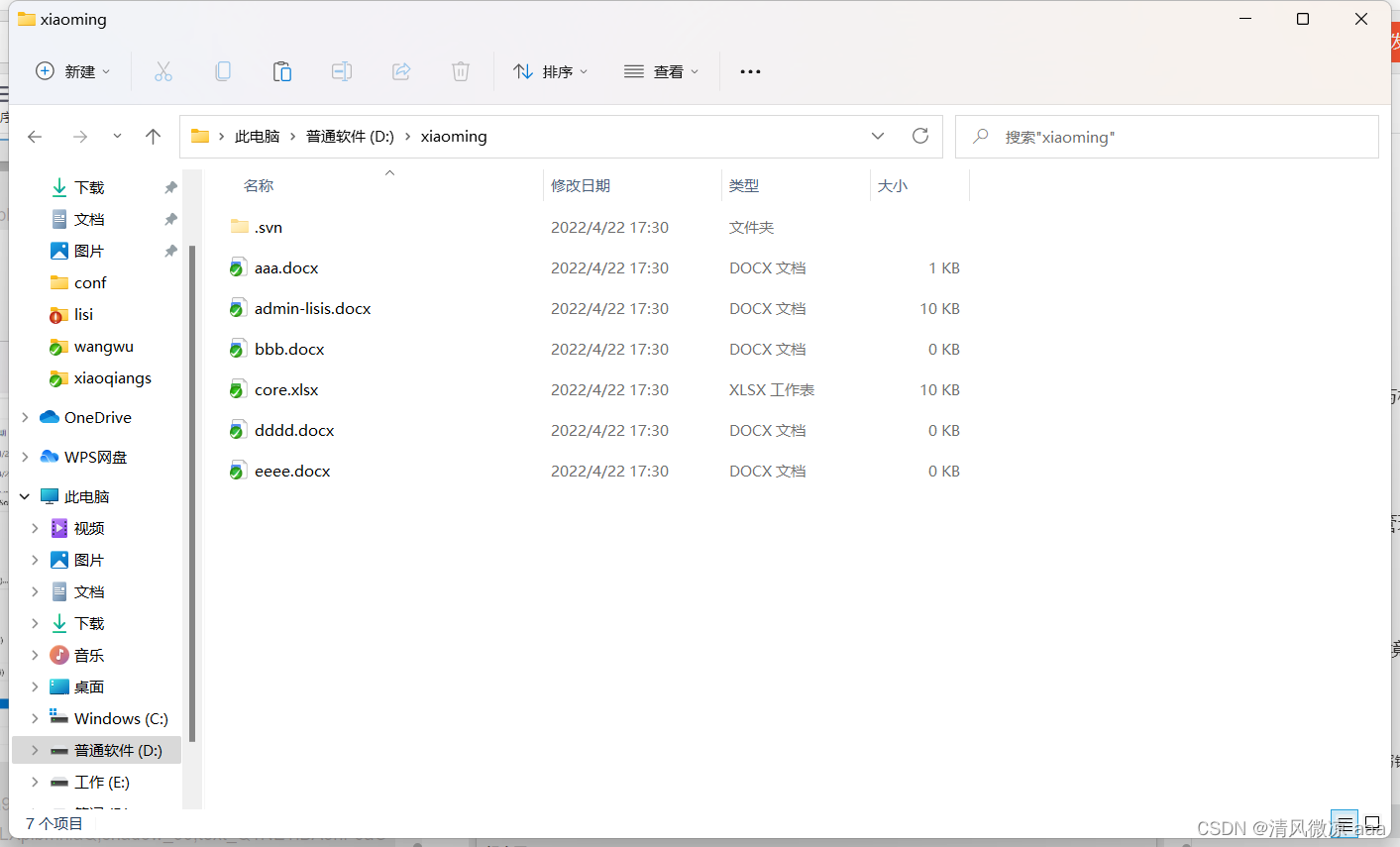Click the Copy icon in toolbar
This screenshot has width=1400, height=847.
click(223, 71)
